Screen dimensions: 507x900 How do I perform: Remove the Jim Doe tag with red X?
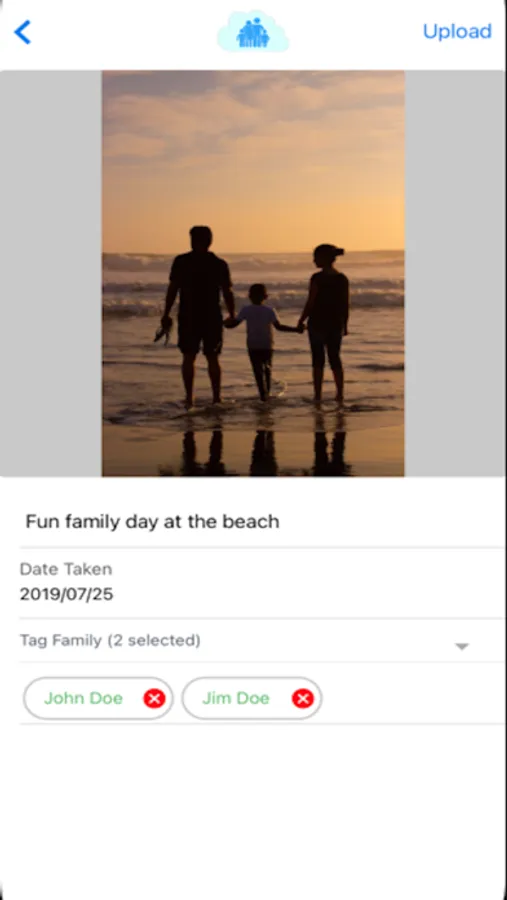tap(303, 699)
